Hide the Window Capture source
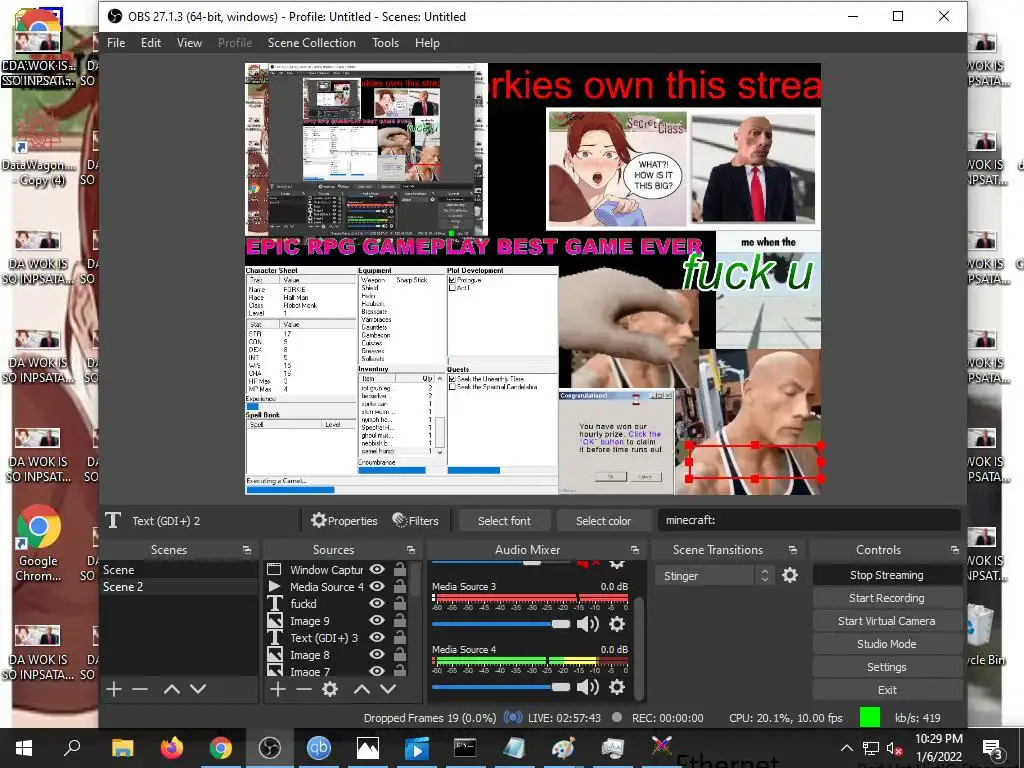Image resolution: width=1024 pixels, height=768 pixels. pos(377,569)
